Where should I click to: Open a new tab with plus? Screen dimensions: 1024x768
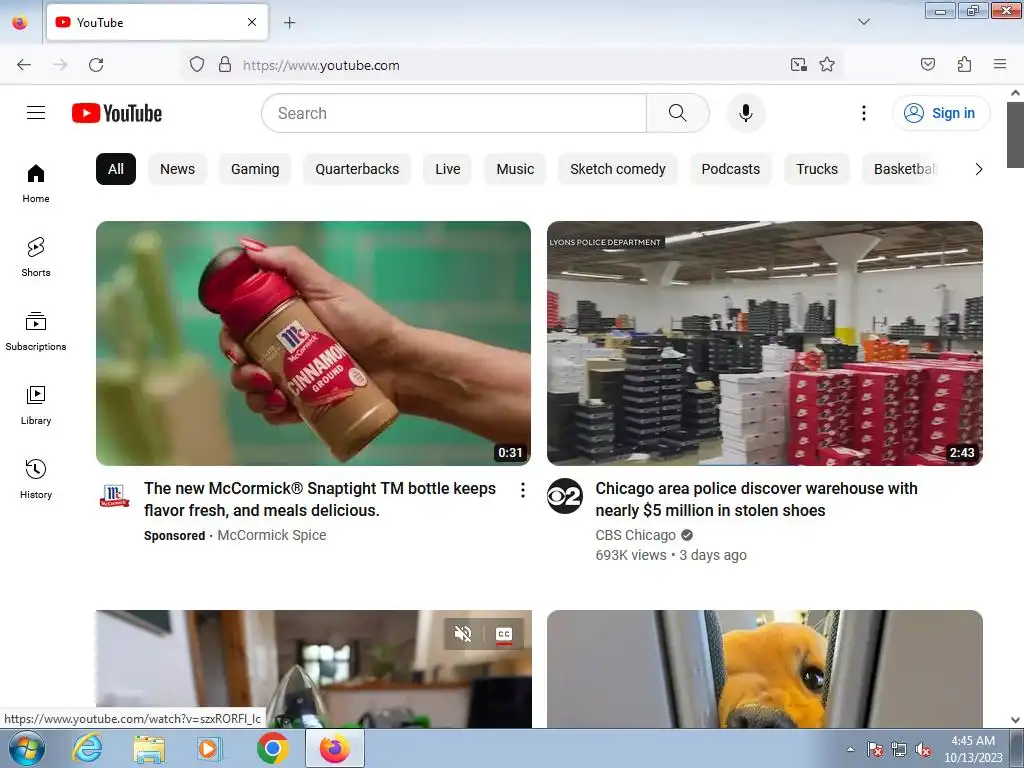(289, 23)
